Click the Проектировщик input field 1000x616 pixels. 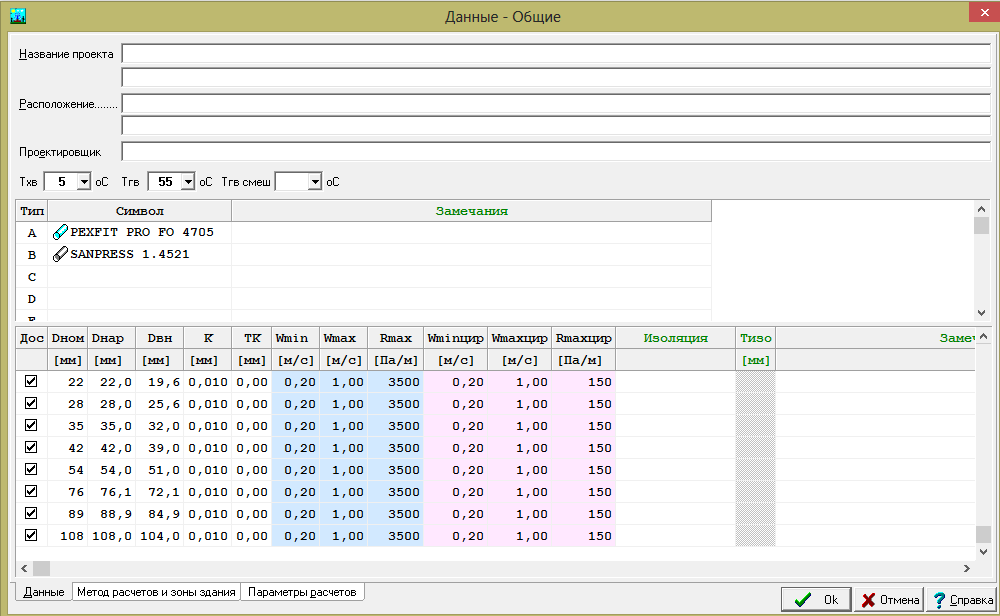556,151
